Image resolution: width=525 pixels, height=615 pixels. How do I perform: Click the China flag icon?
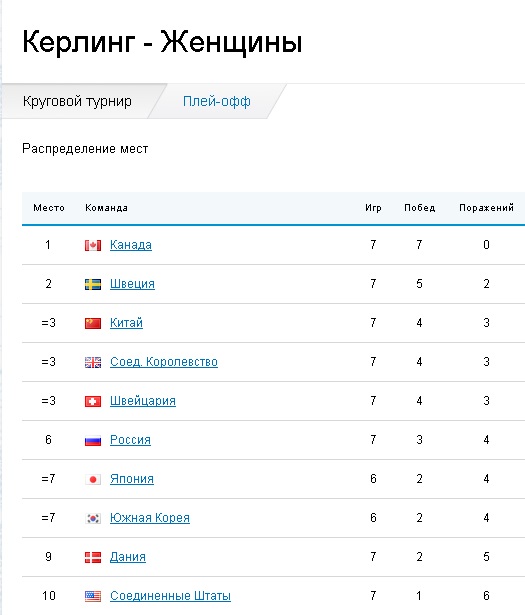(93, 323)
